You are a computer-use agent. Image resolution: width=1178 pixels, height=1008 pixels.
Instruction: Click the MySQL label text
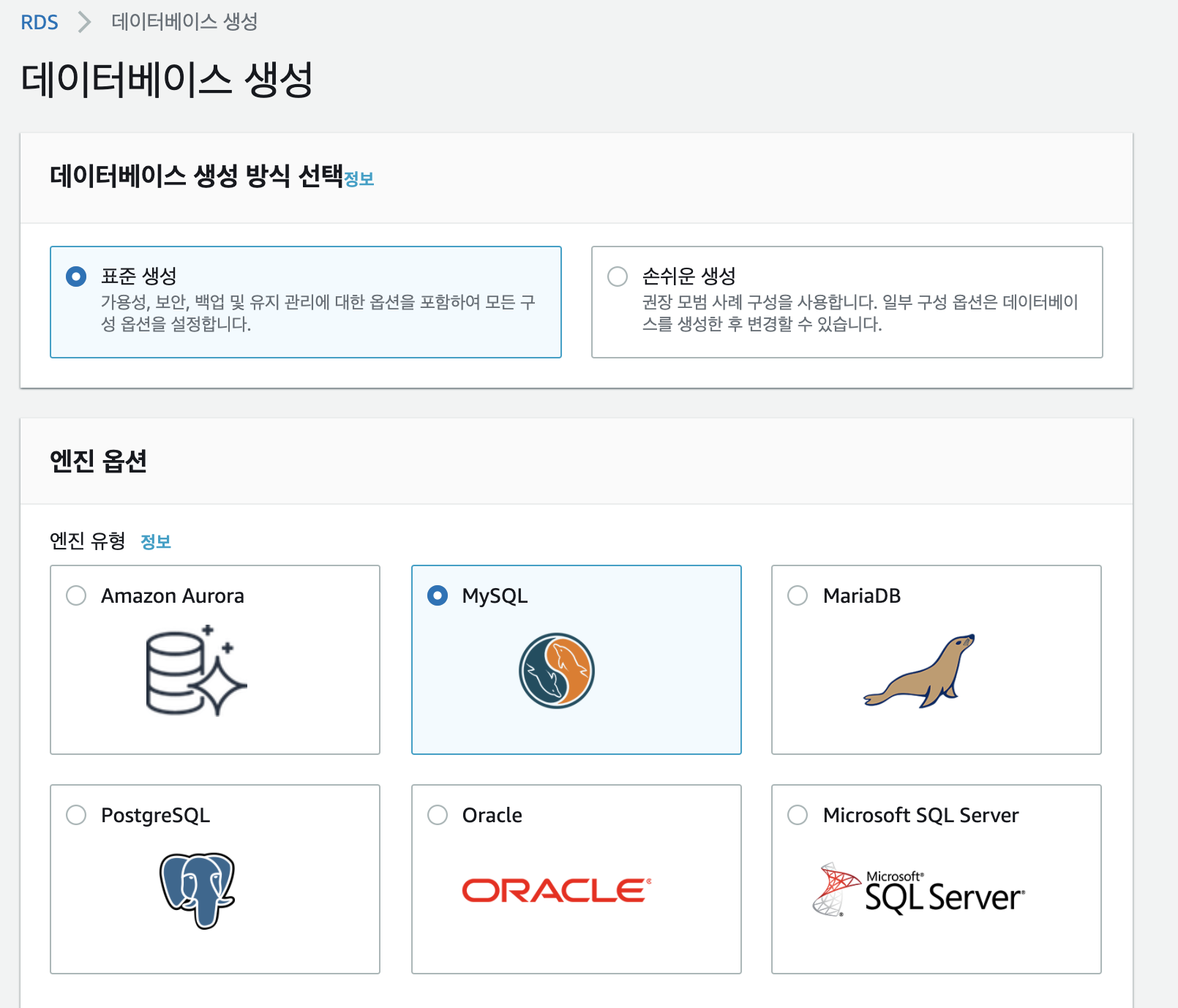click(495, 595)
